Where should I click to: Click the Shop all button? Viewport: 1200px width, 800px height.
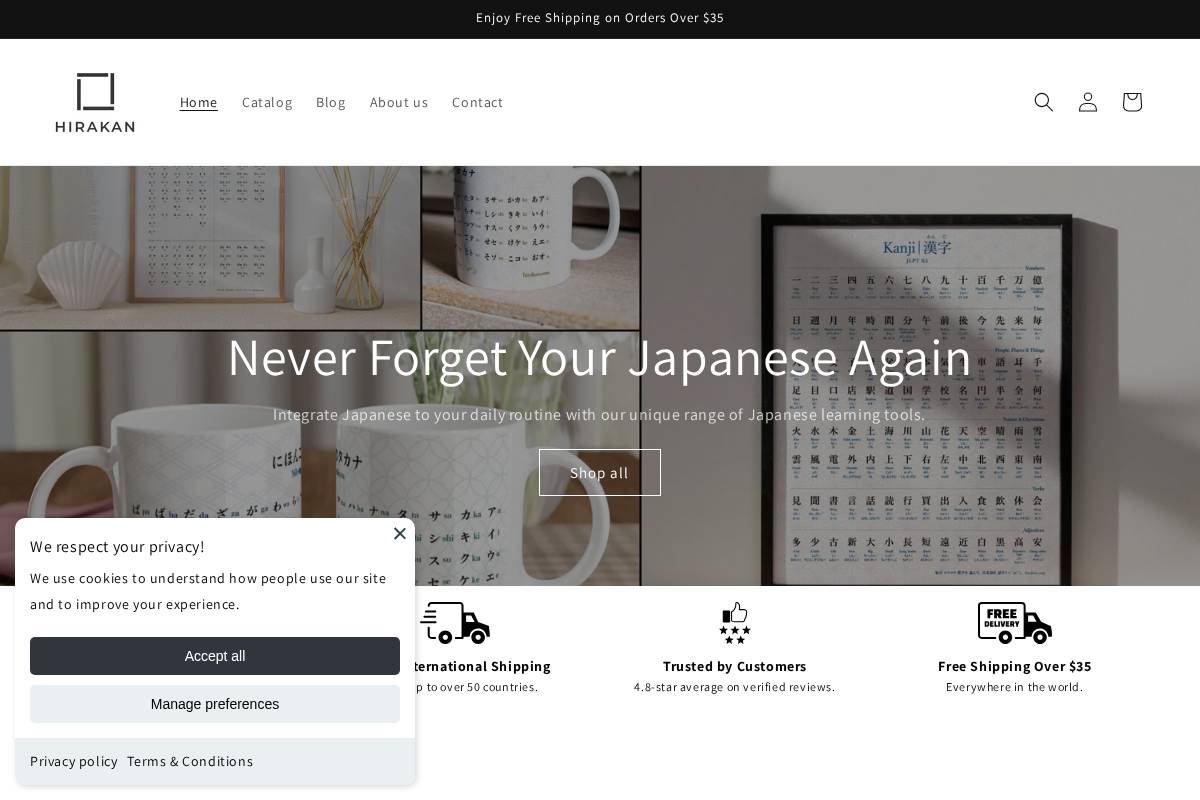[599, 472]
